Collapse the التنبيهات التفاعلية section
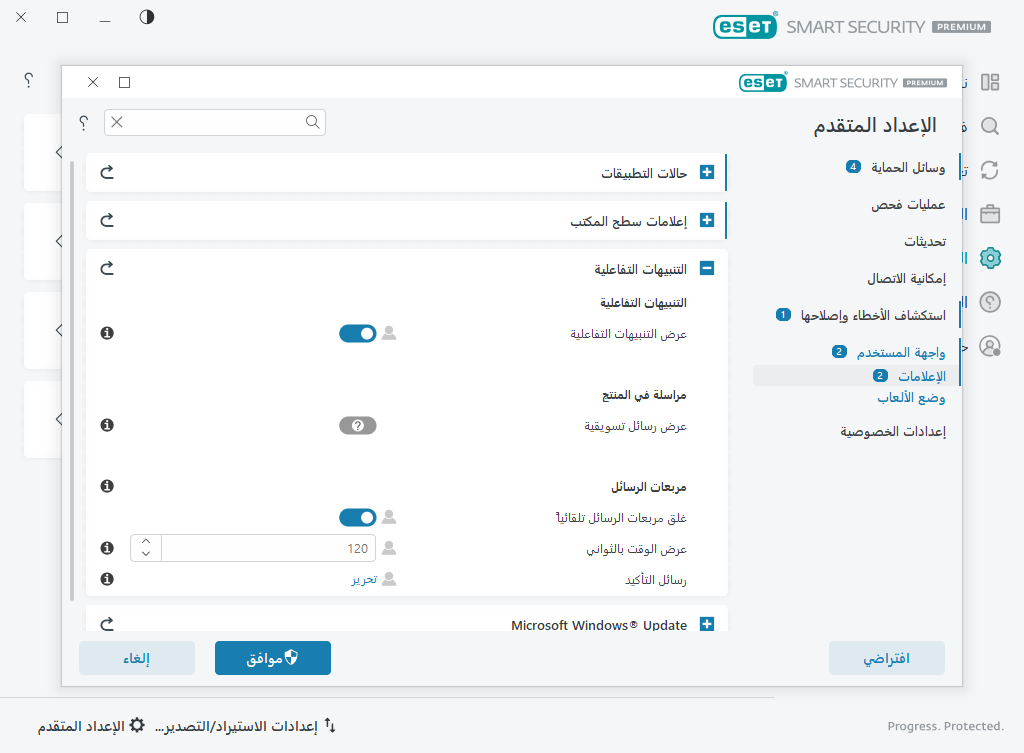 coord(707,268)
